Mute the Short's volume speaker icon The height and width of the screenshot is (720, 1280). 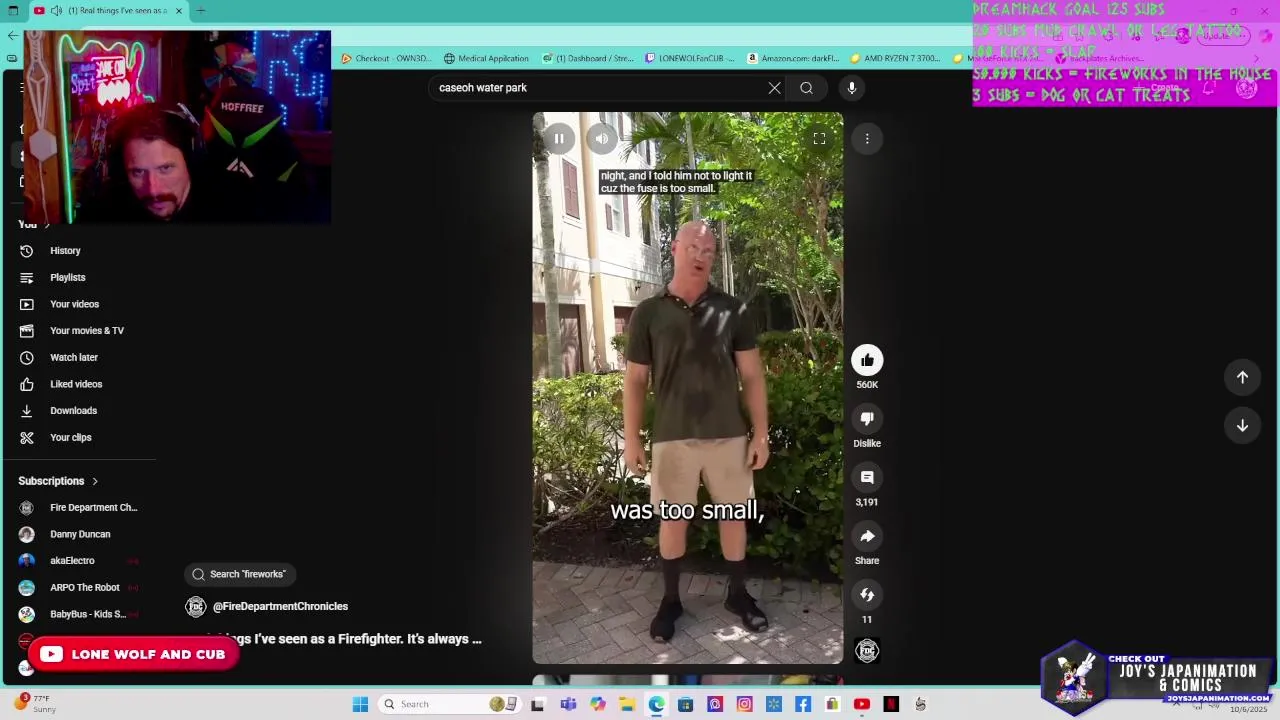click(x=601, y=139)
